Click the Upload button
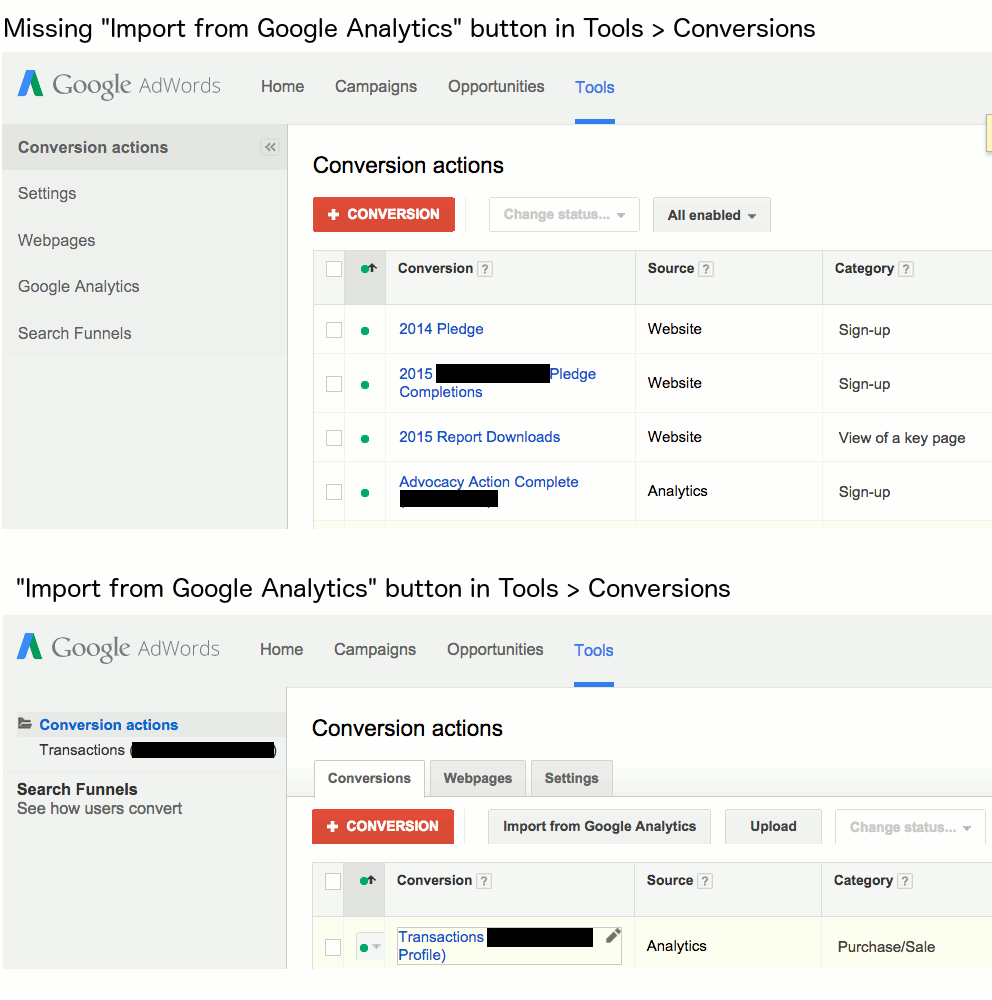The height and width of the screenshot is (1000, 992). [773, 827]
